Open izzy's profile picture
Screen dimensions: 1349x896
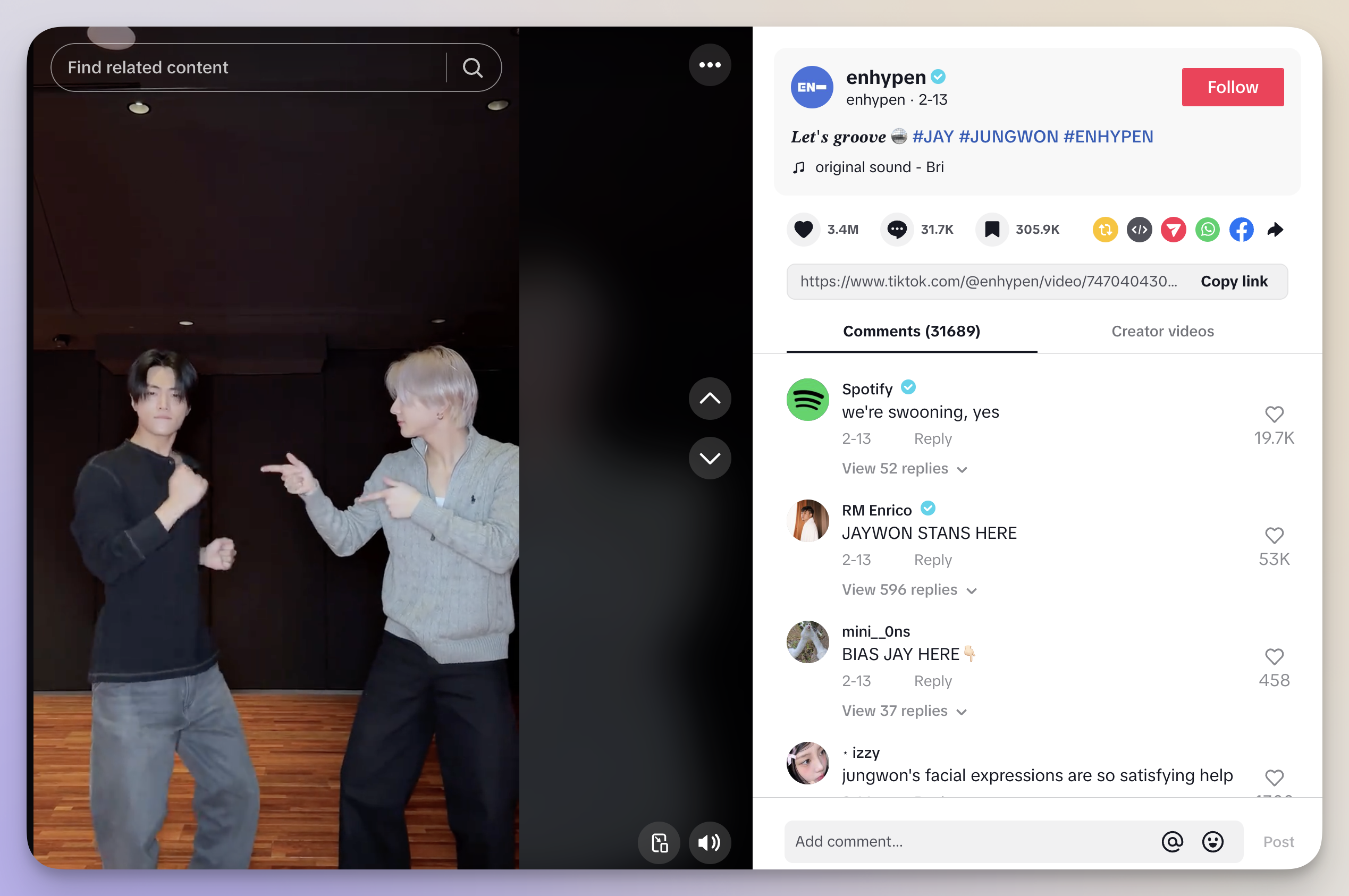(x=807, y=763)
